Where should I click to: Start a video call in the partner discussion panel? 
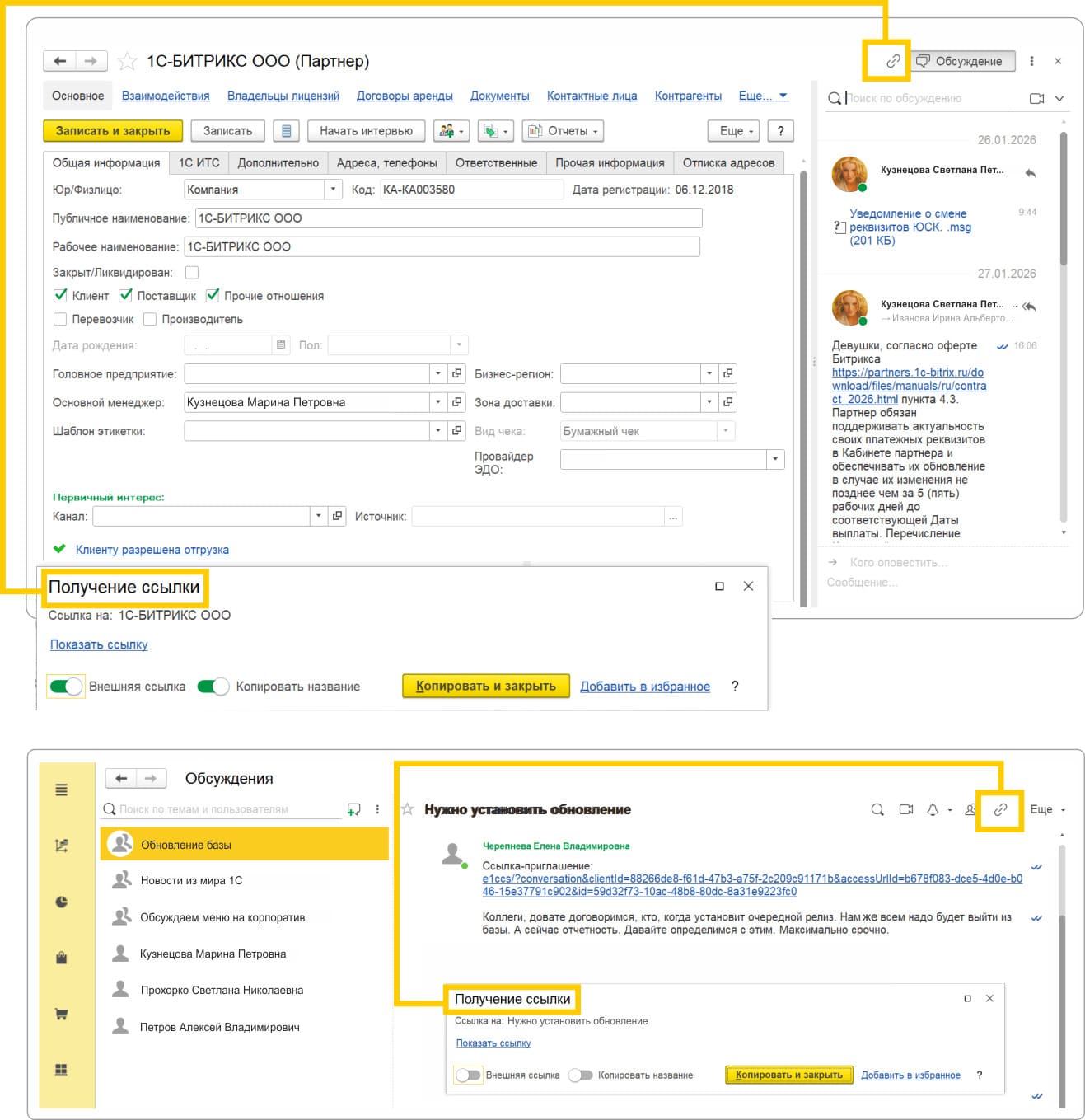click(1037, 98)
